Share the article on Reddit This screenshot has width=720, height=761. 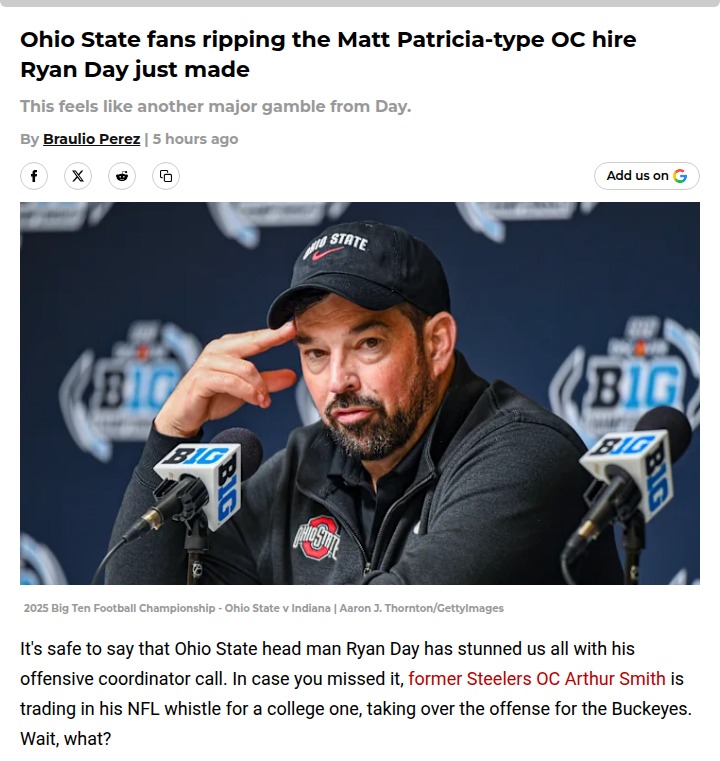[x=122, y=176]
